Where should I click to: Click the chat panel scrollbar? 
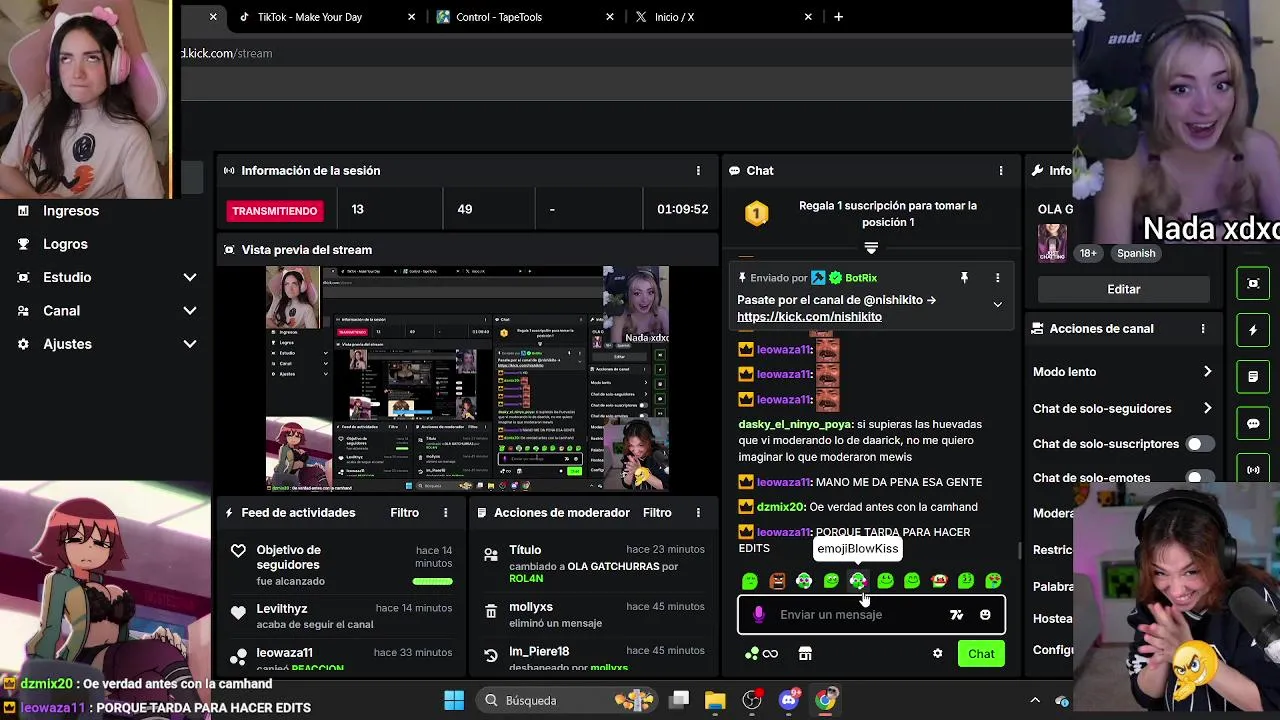(1019, 550)
